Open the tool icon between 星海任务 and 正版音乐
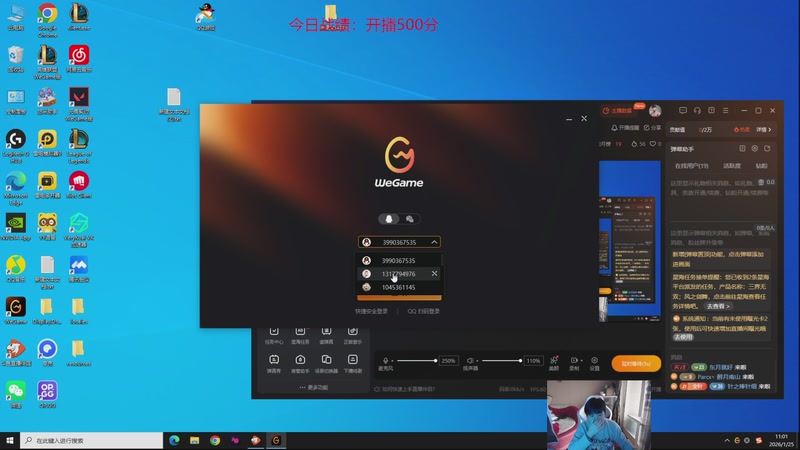800x450 pixels. [x=327, y=336]
